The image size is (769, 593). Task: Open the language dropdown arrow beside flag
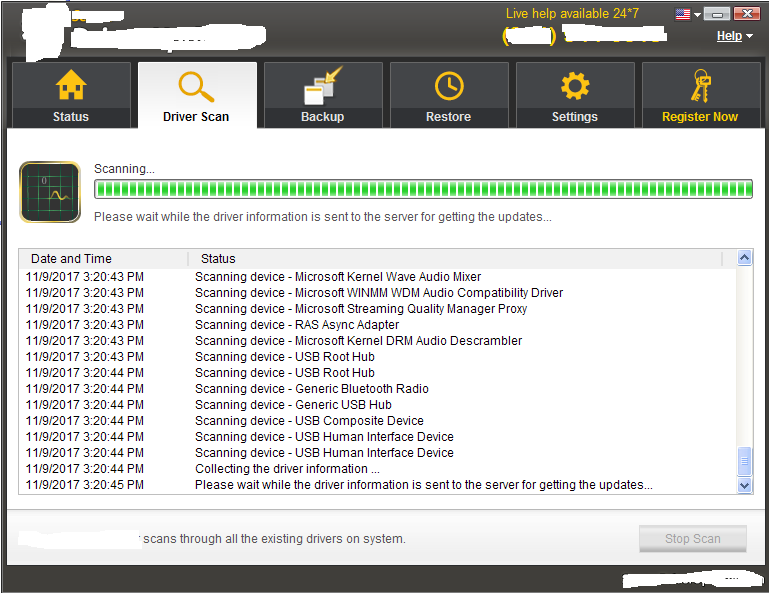tap(697, 15)
